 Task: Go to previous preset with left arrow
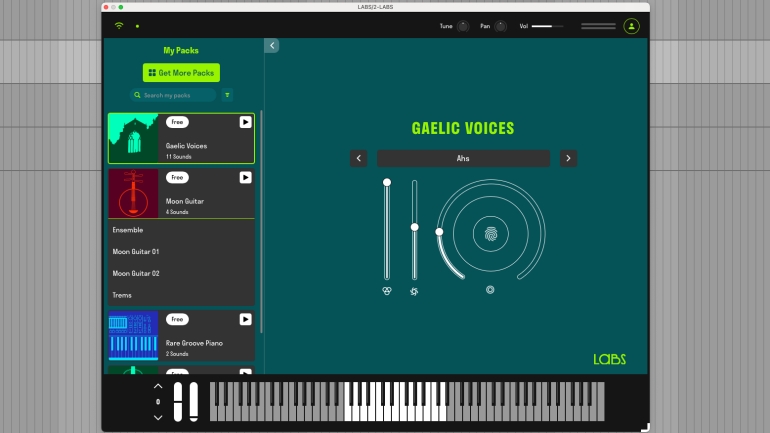[x=358, y=158]
